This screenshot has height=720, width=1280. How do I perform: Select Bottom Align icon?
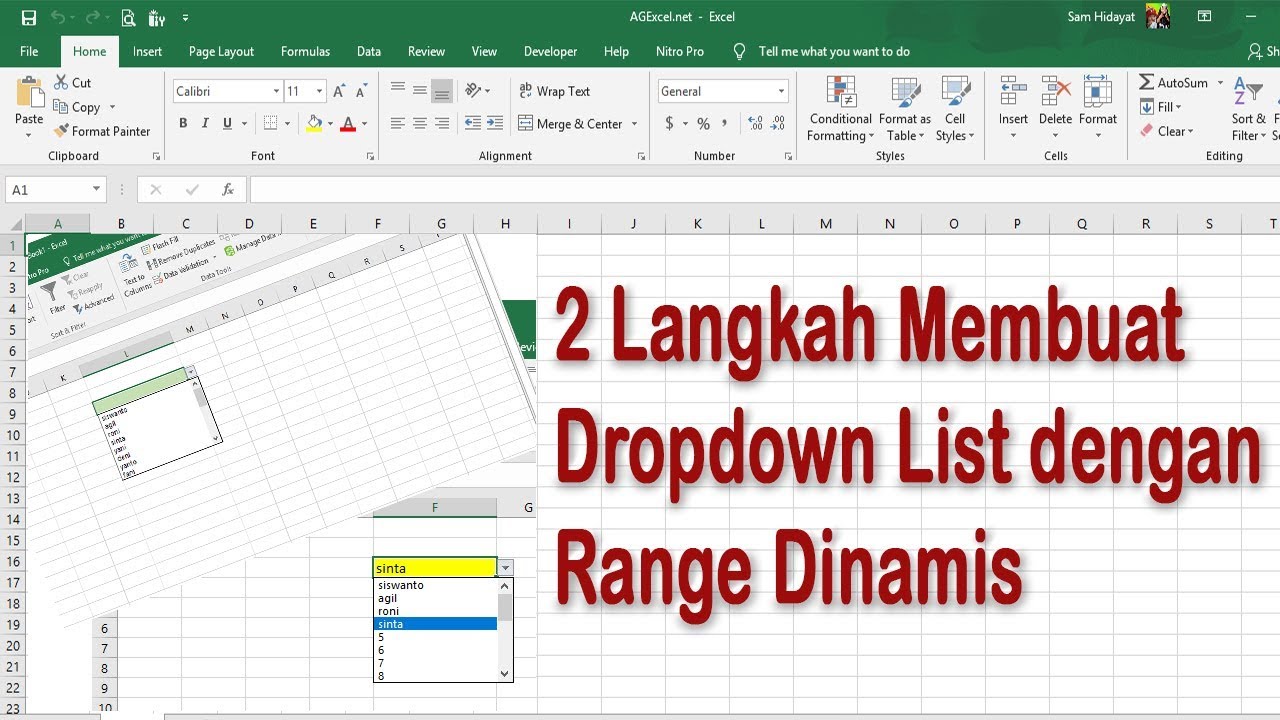[442, 91]
